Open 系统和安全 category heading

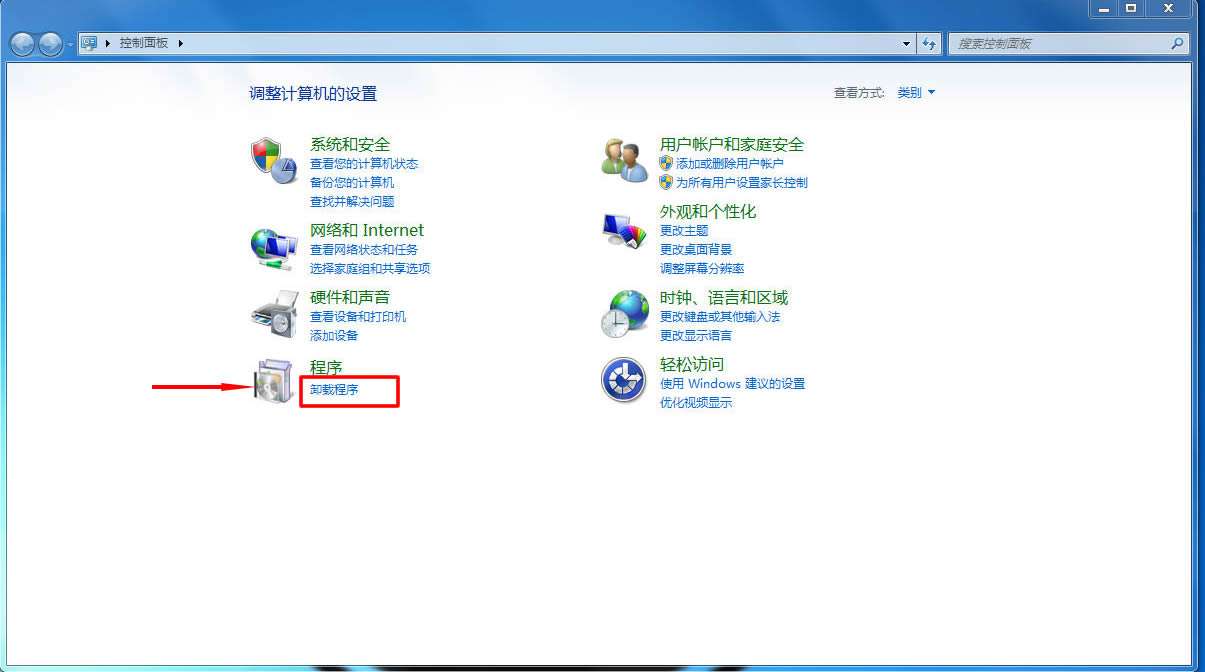(350, 144)
